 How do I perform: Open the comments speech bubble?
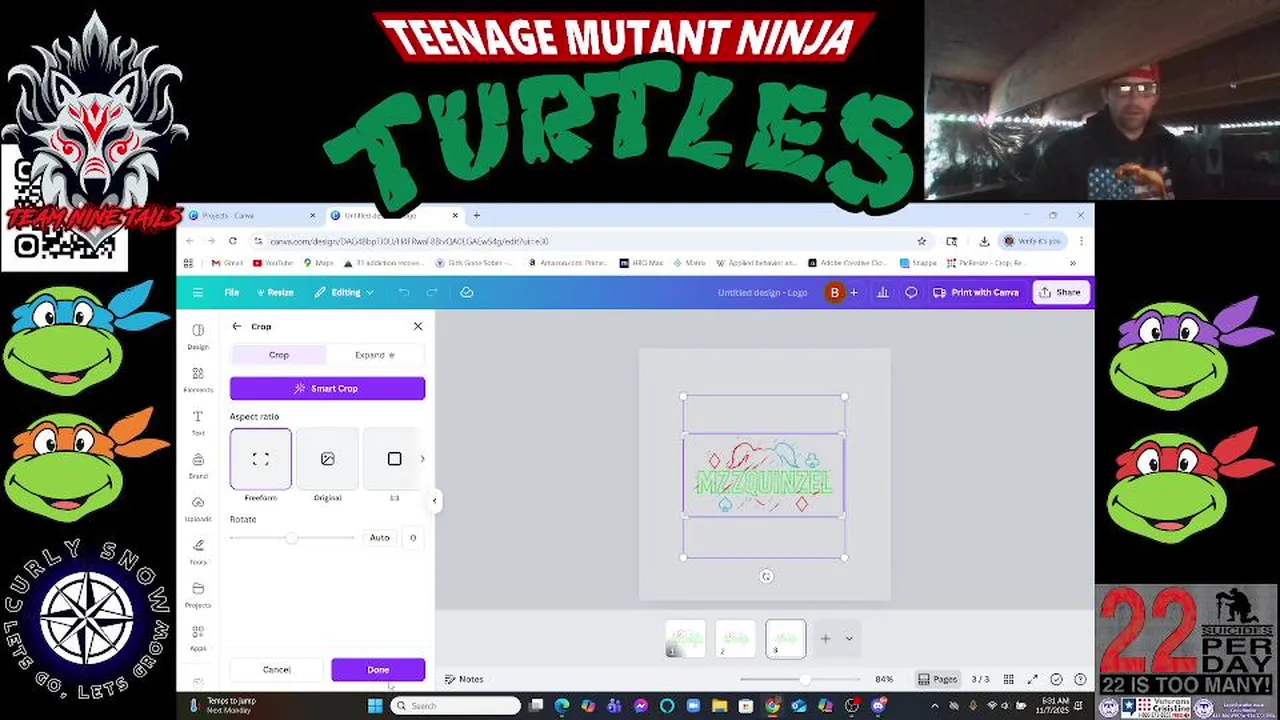[911, 292]
